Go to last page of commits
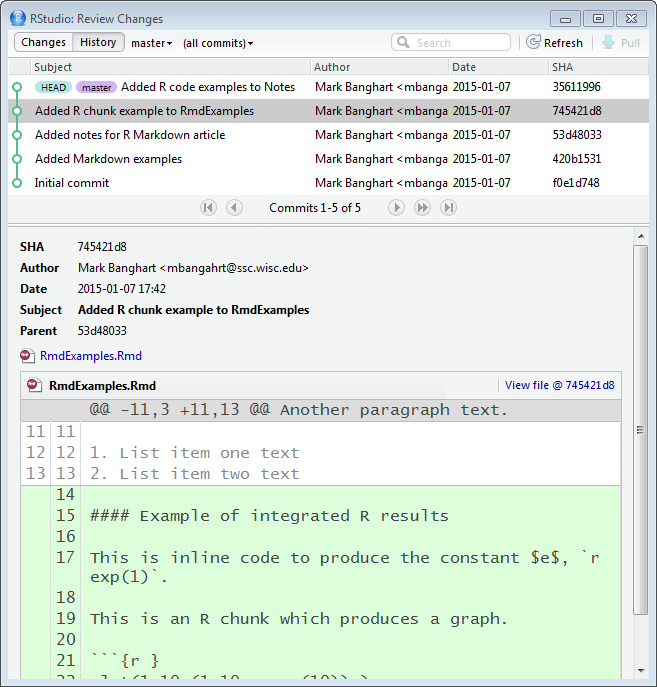The image size is (657, 687). coord(448,207)
